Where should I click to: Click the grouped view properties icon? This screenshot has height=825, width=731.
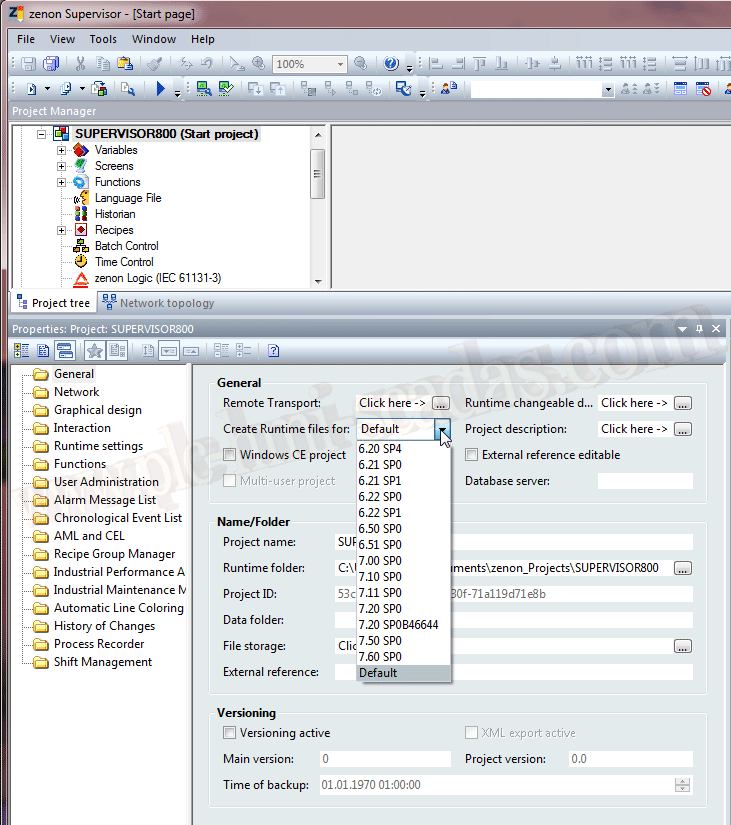coord(21,350)
